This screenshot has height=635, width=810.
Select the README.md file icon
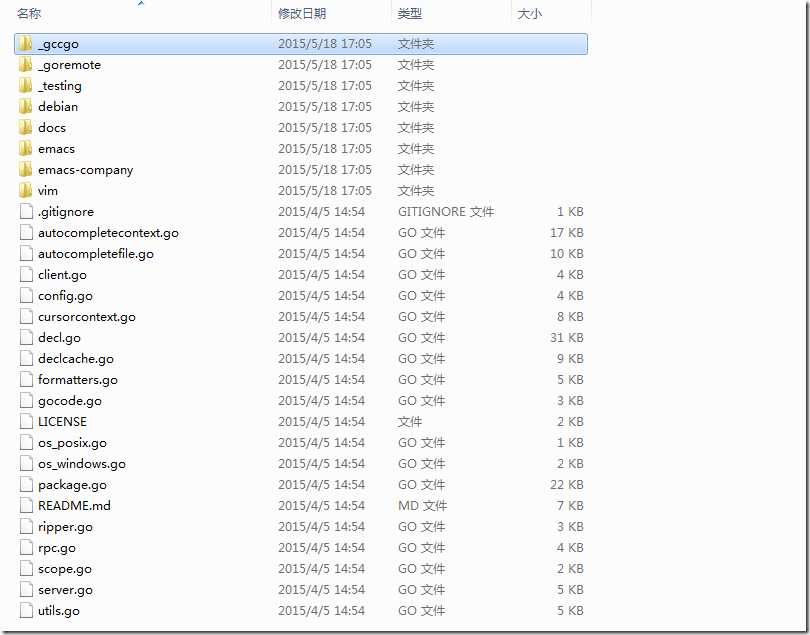26,506
